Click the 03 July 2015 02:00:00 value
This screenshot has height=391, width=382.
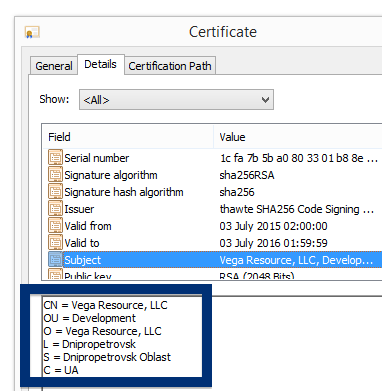(x=273, y=226)
